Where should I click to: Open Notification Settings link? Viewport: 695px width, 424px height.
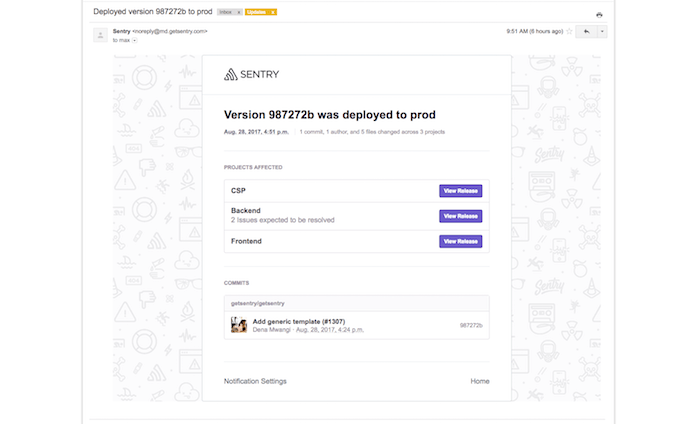[x=255, y=381]
